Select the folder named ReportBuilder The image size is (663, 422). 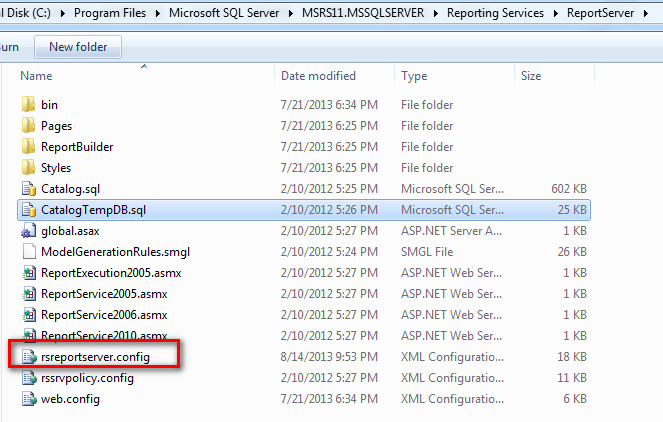point(77,147)
